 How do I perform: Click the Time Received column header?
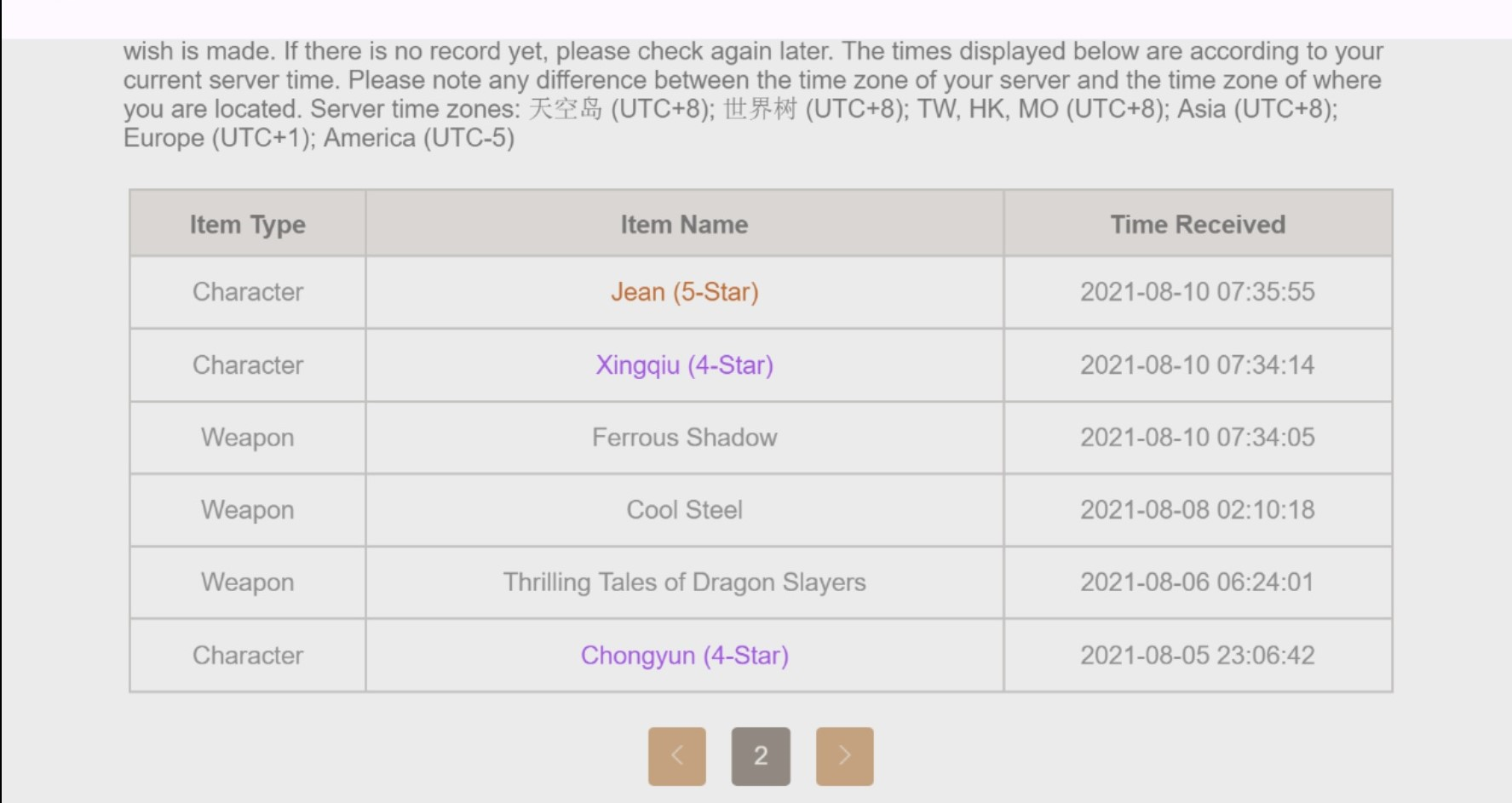click(1198, 224)
